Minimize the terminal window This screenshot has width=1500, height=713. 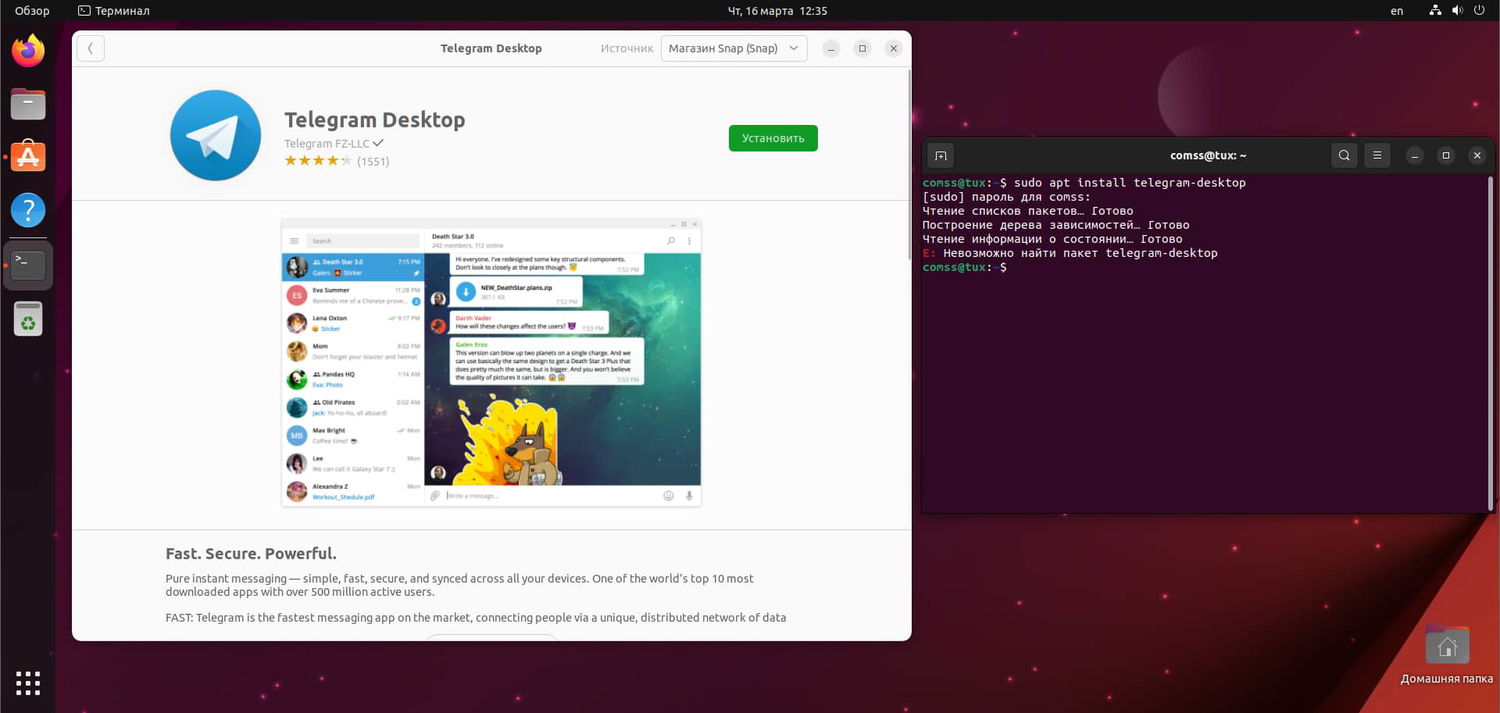(1414, 155)
